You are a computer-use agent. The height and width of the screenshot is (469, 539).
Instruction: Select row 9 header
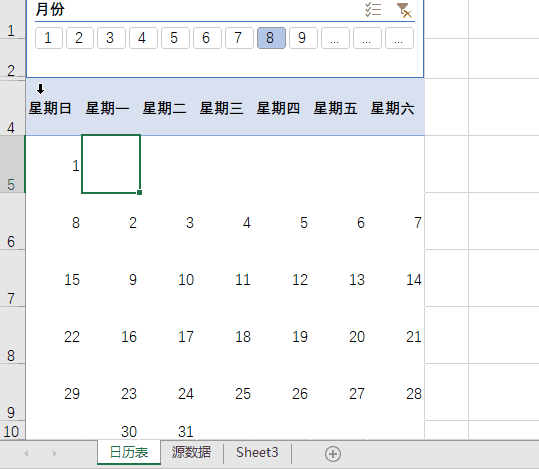coord(12,392)
